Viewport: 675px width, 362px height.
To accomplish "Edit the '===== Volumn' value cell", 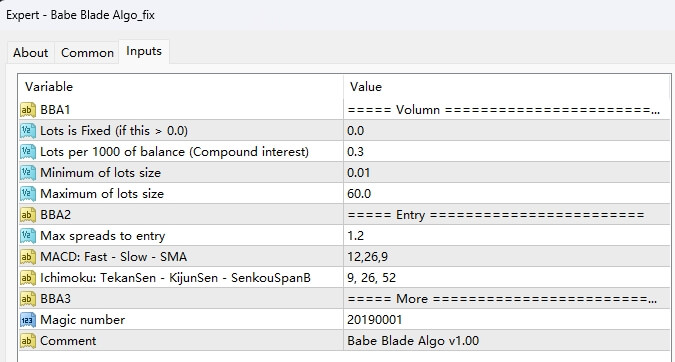I will coord(507,110).
